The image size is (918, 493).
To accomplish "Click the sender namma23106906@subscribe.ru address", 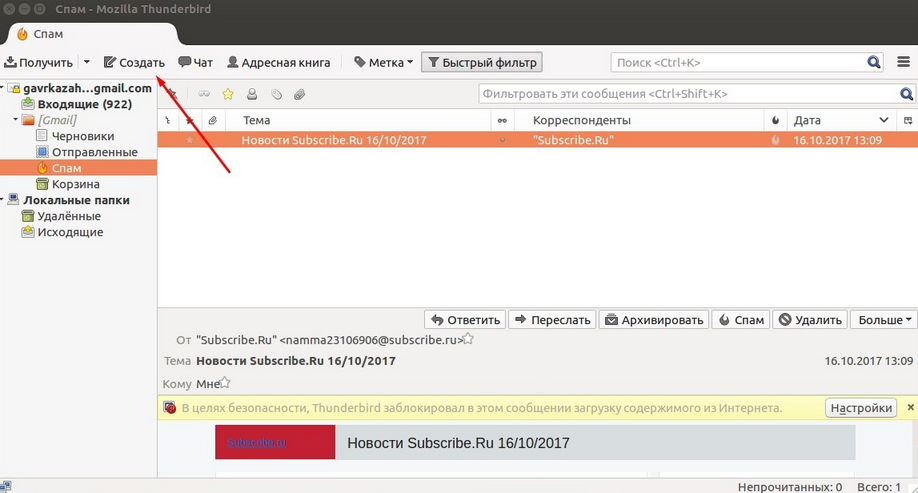I will (x=371, y=340).
